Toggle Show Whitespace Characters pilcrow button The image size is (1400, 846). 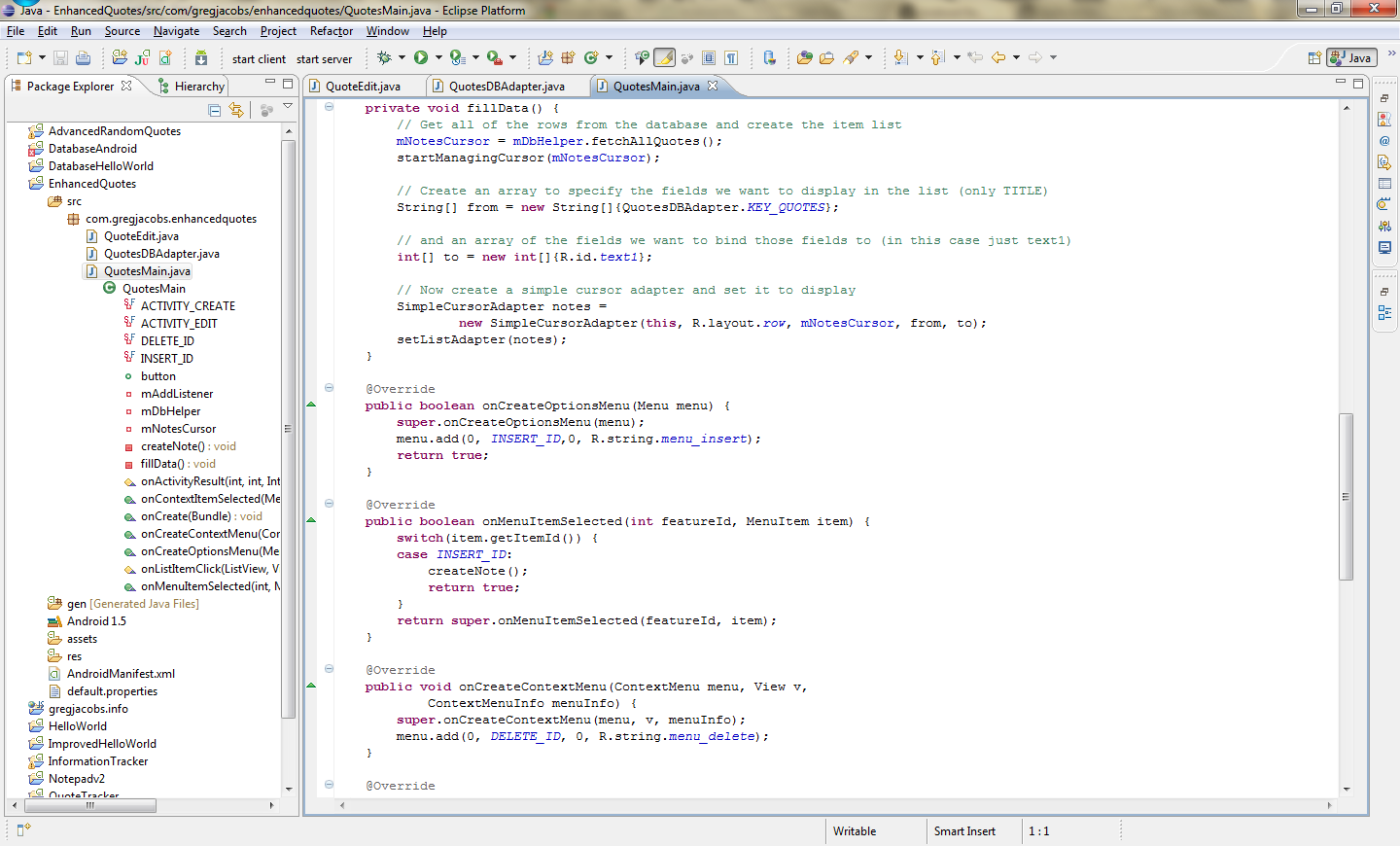click(x=731, y=58)
